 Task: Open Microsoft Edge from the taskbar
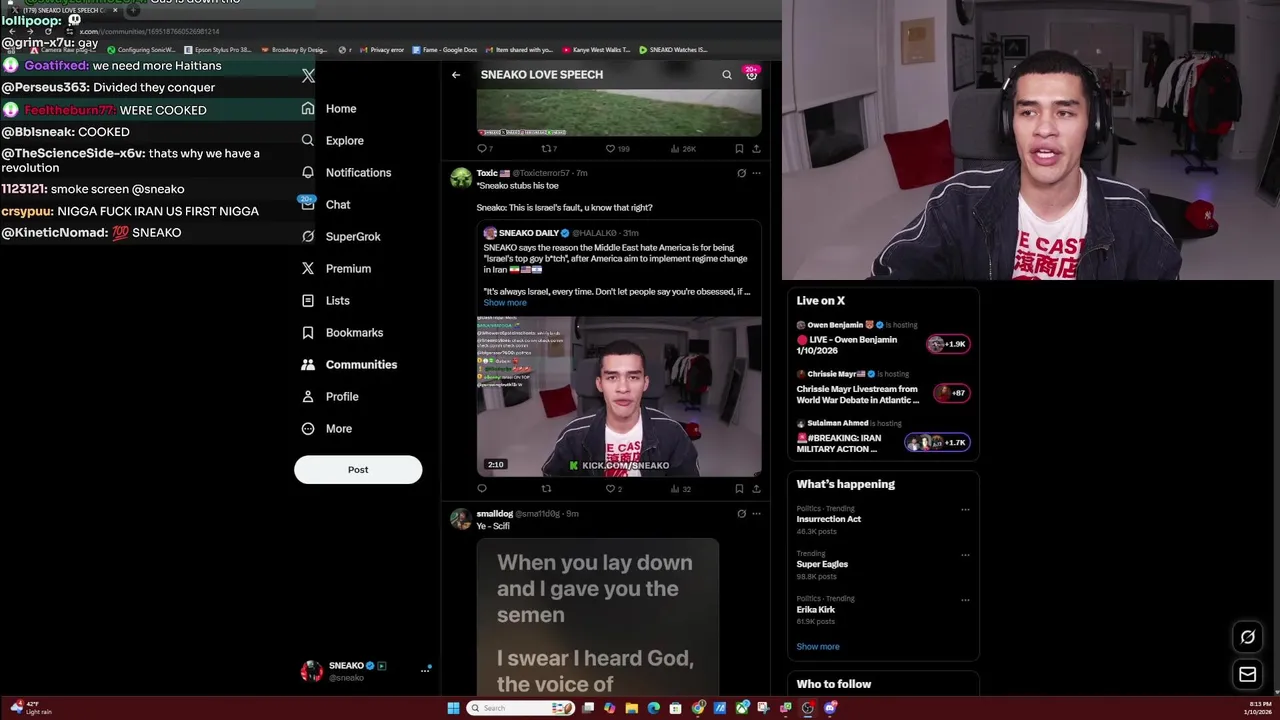[654, 708]
